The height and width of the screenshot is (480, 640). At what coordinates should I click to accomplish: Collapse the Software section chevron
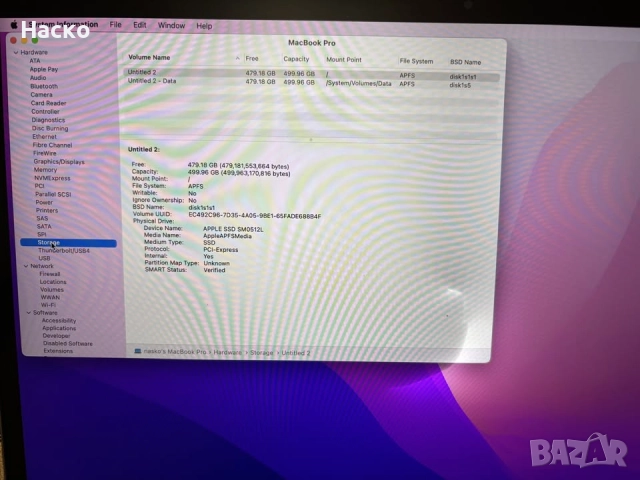click(29, 313)
